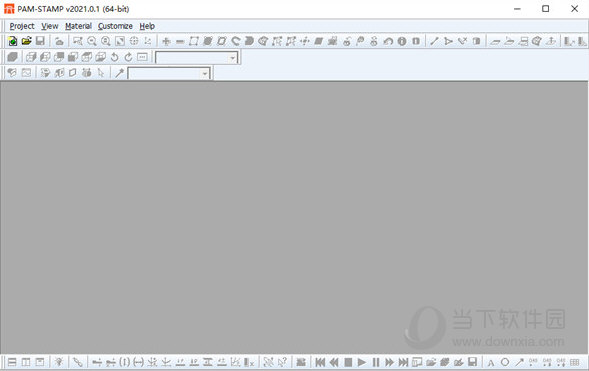Toggle the light bulb icon

(x=59, y=362)
